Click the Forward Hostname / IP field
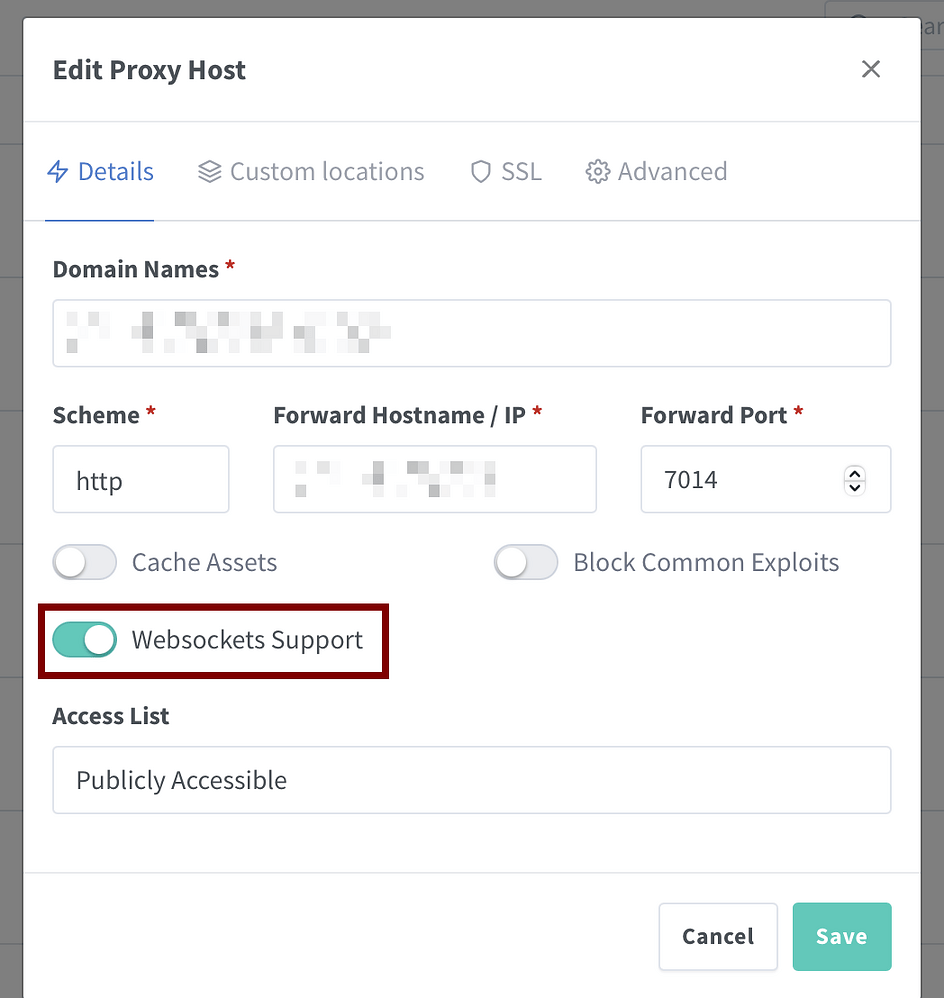This screenshot has height=998, width=944. (x=435, y=480)
